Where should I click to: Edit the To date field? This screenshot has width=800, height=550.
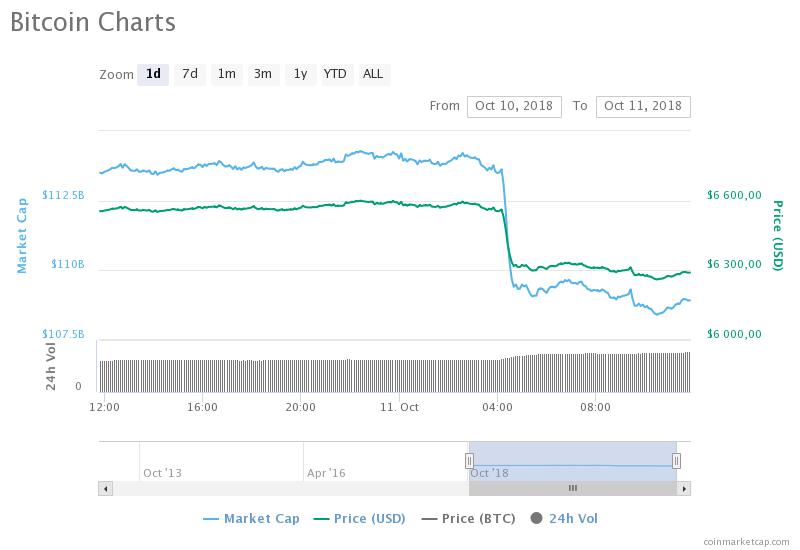point(643,106)
